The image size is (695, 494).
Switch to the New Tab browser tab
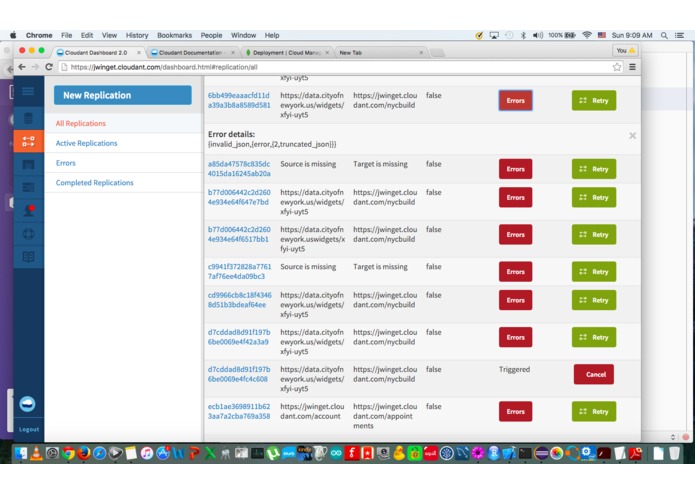point(381,52)
